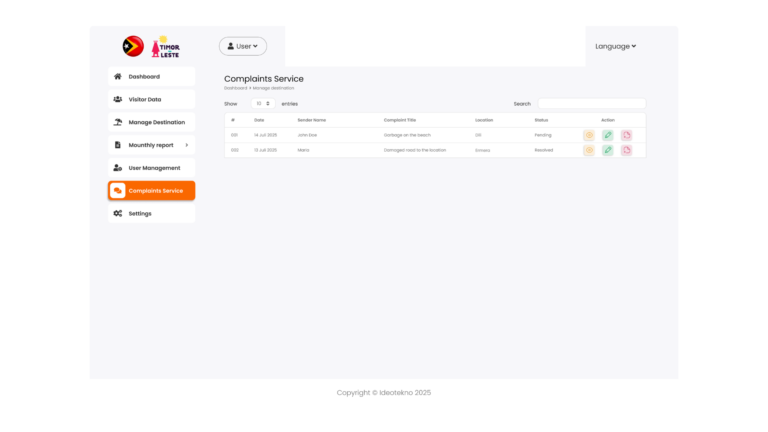Image resolution: width=768 pixels, height=432 pixels.
Task: Click the sender name 'Maria'
Action: 303,150
